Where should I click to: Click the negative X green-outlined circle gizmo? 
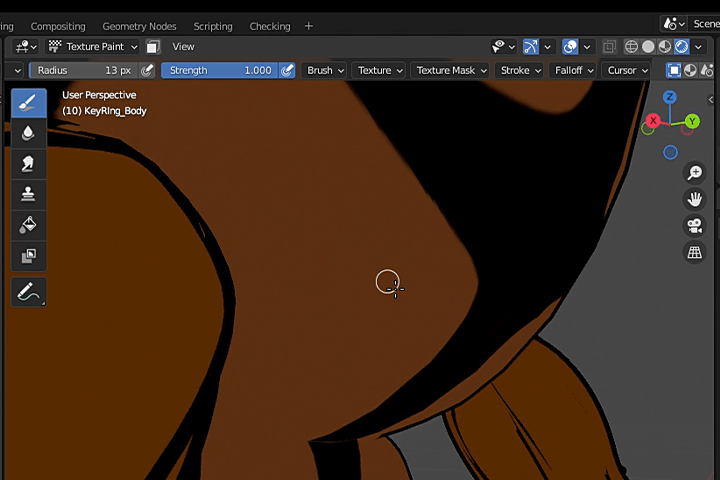click(647, 130)
